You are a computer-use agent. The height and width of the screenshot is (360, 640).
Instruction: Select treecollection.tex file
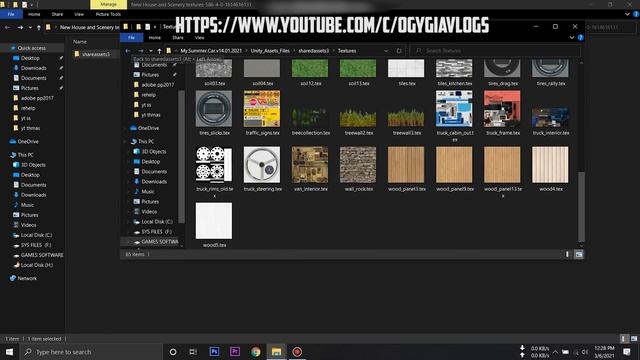click(310, 121)
